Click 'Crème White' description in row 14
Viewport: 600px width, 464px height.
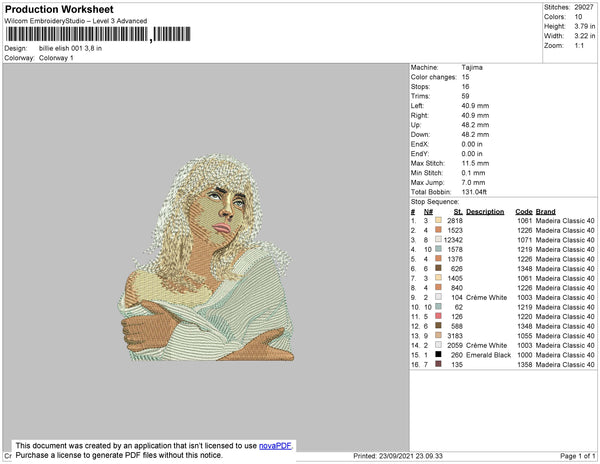point(486,345)
